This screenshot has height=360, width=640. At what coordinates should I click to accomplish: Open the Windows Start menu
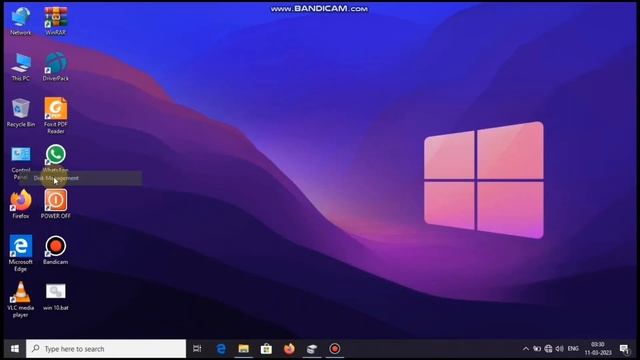tap(15, 349)
